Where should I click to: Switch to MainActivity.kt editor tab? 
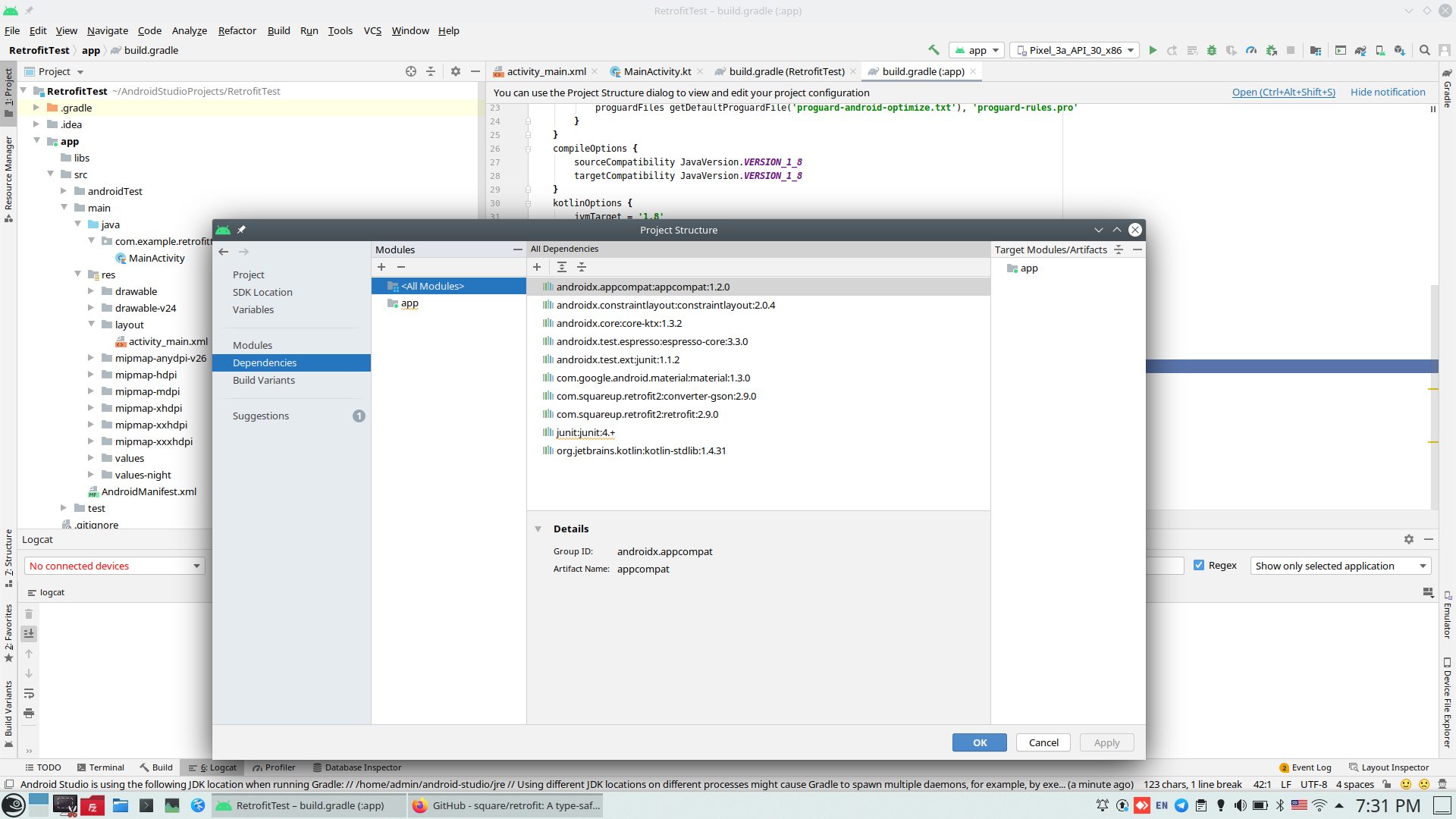(657, 71)
